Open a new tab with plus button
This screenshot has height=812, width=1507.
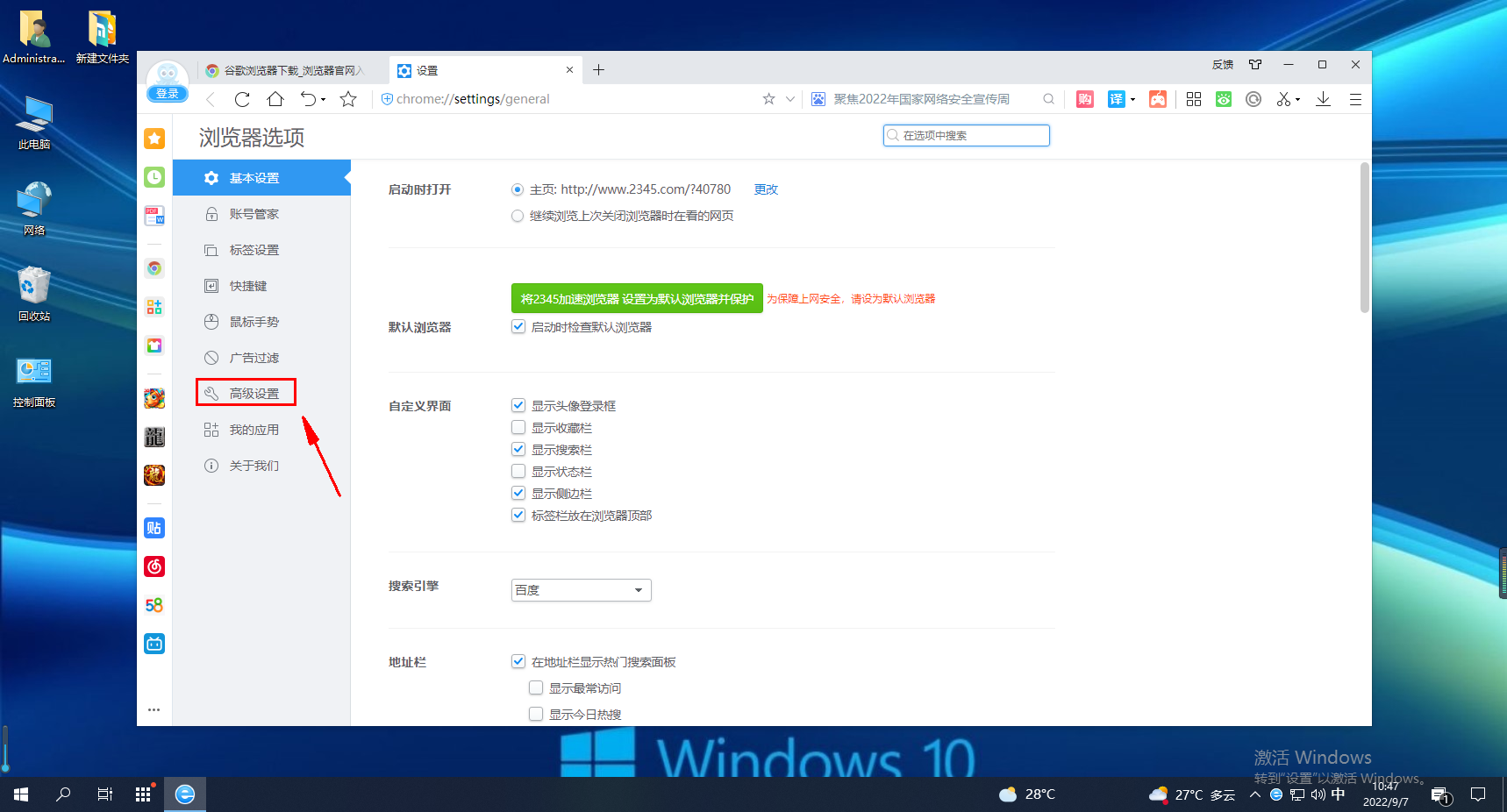pyautogui.click(x=598, y=70)
